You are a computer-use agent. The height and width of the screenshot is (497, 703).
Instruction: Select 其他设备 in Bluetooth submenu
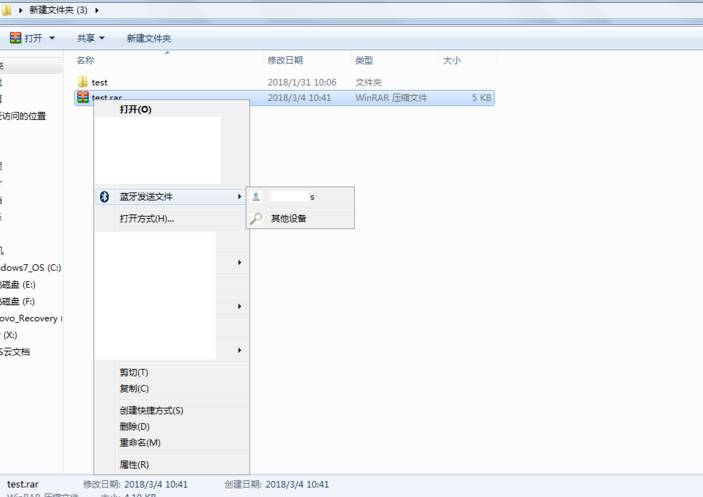point(289,218)
